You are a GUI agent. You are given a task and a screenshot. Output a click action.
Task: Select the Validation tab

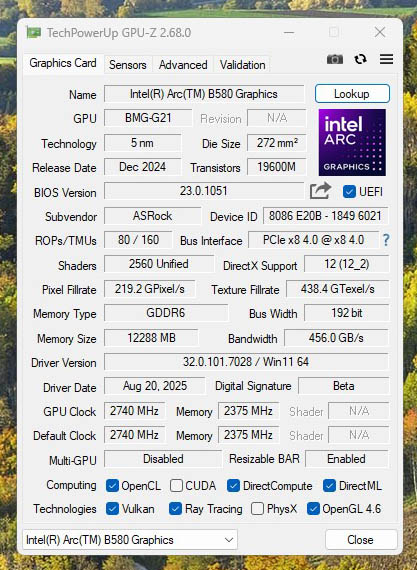tap(242, 65)
